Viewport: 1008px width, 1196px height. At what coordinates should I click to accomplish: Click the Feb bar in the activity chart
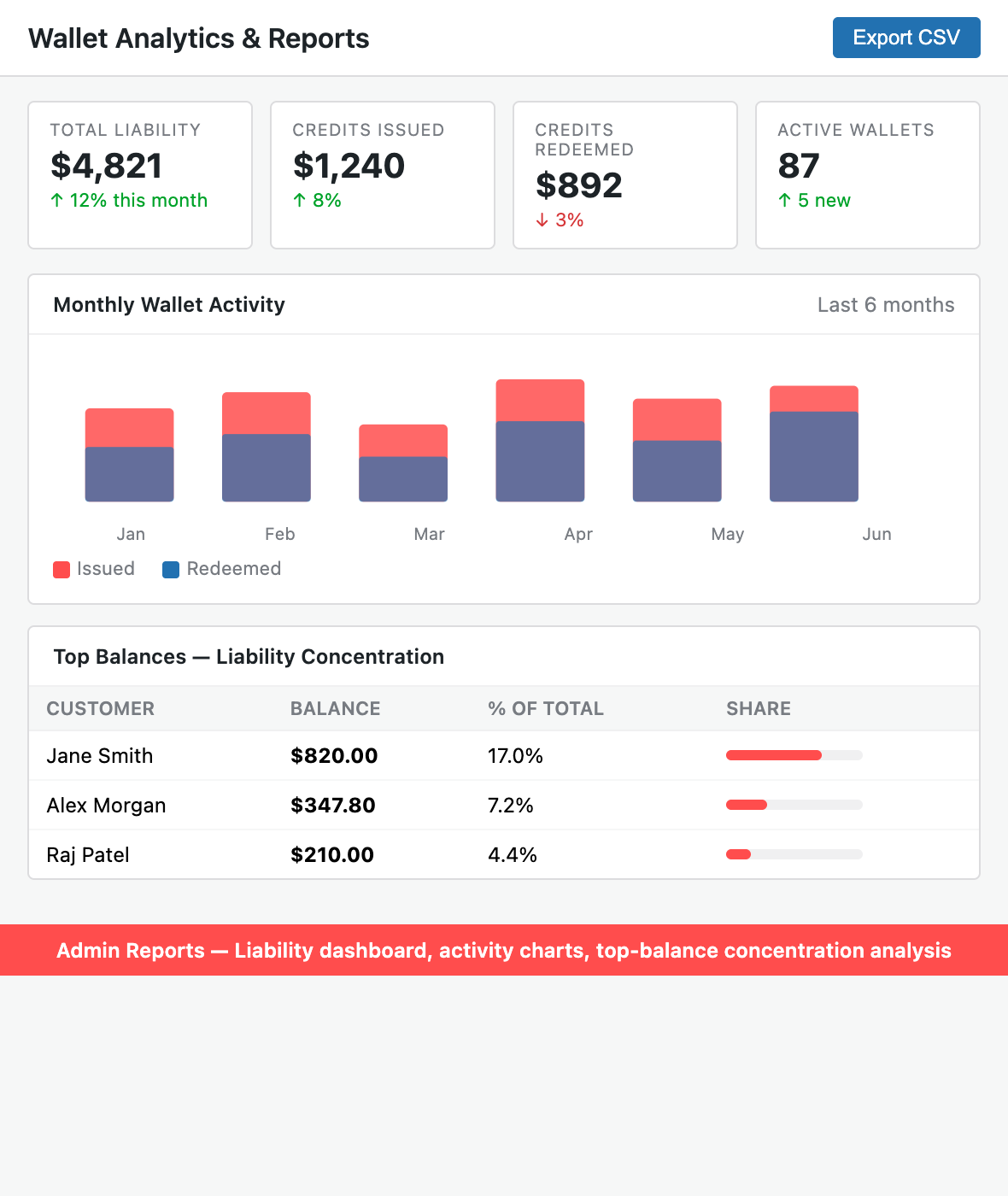(267, 447)
